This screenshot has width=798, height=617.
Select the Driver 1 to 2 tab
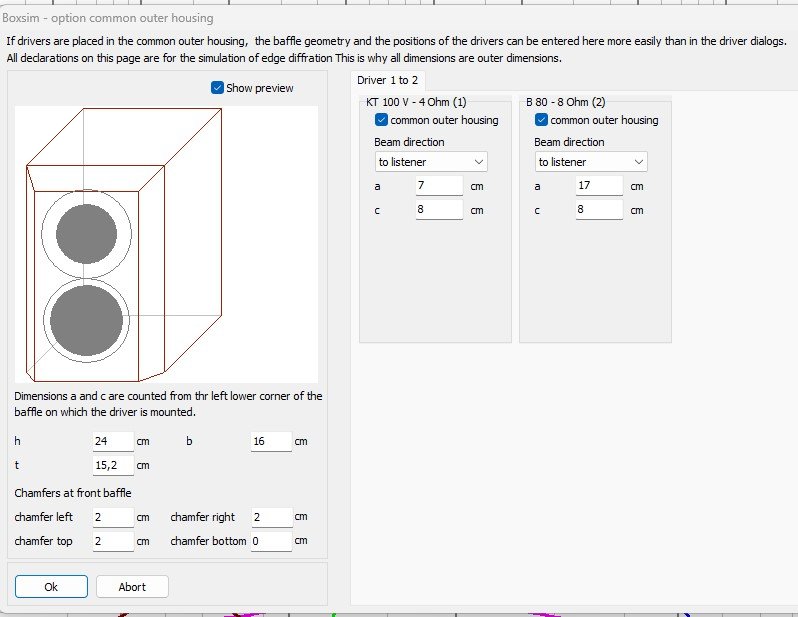(x=387, y=80)
